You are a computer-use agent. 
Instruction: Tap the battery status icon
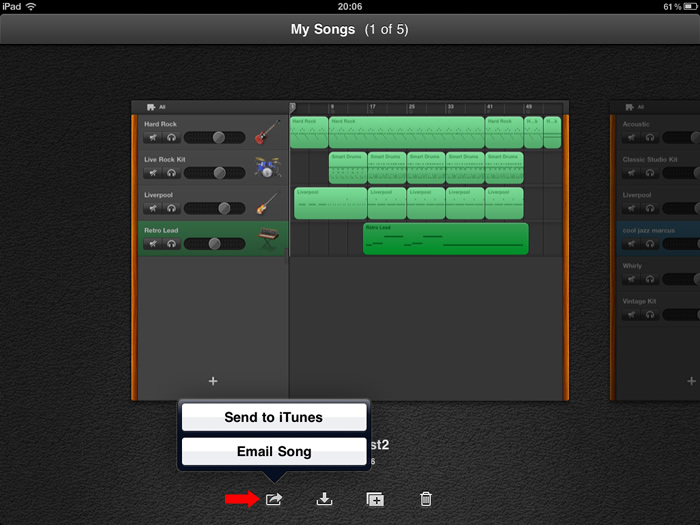click(691, 6)
